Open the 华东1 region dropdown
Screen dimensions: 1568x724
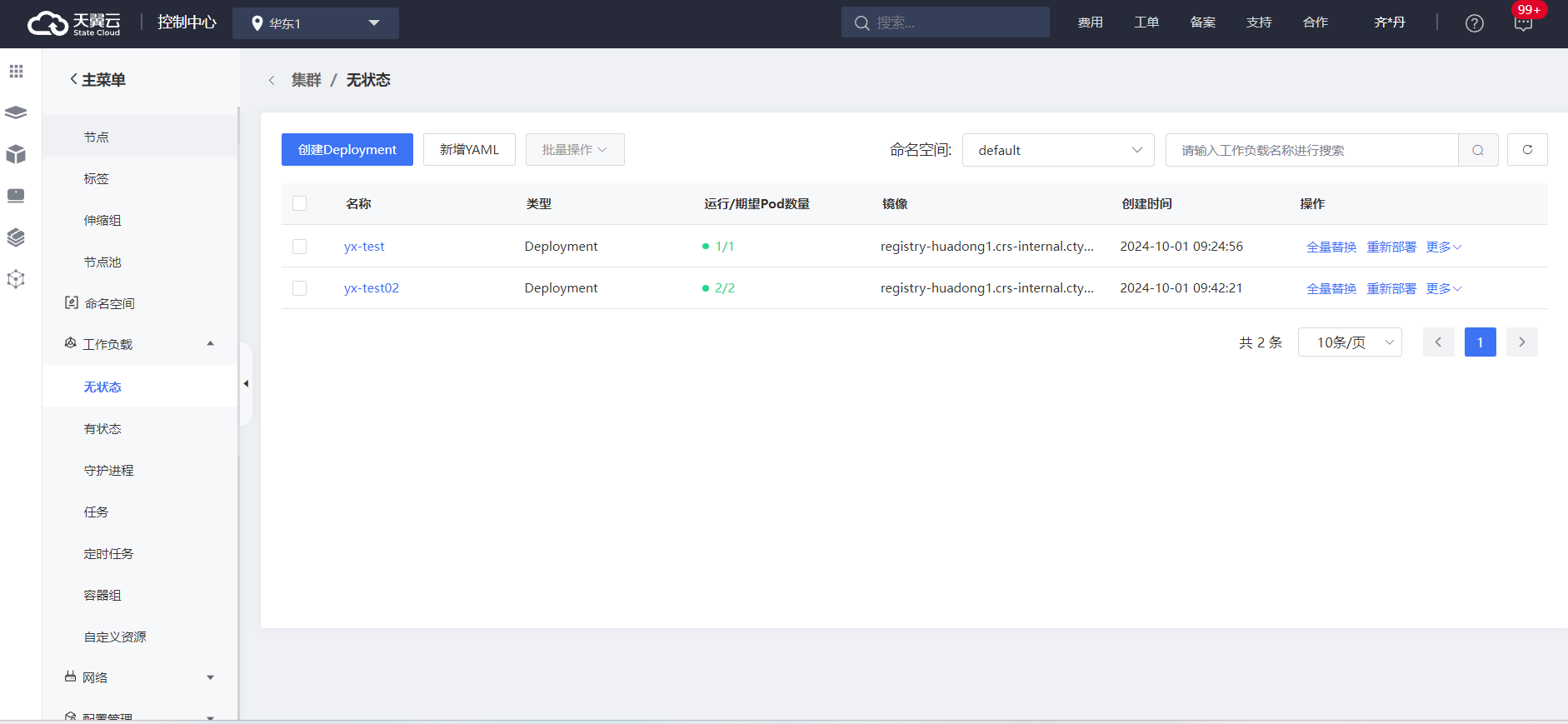316,23
